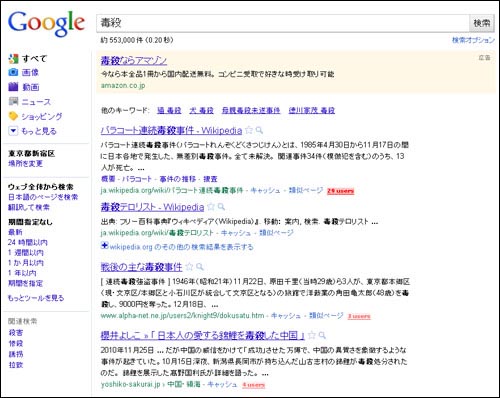
Task: Jump to 事件の推移 section sitelink
Action: point(178,179)
